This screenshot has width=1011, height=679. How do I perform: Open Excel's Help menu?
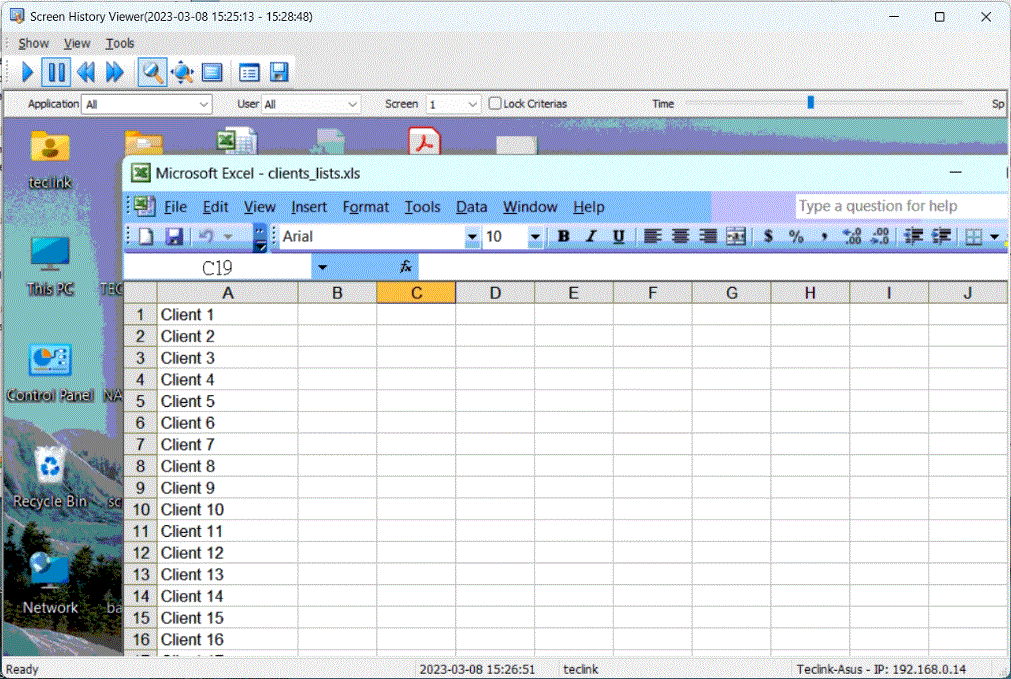589,207
